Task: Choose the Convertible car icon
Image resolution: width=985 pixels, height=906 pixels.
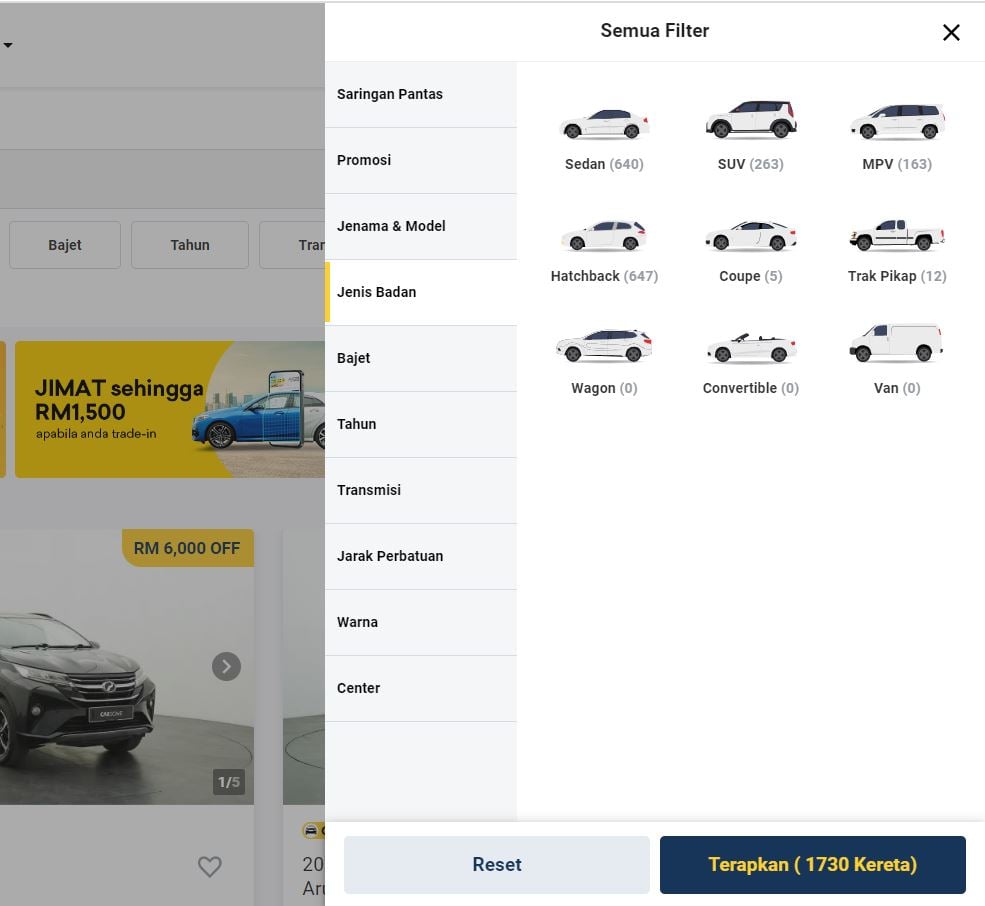Action: (751, 348)
